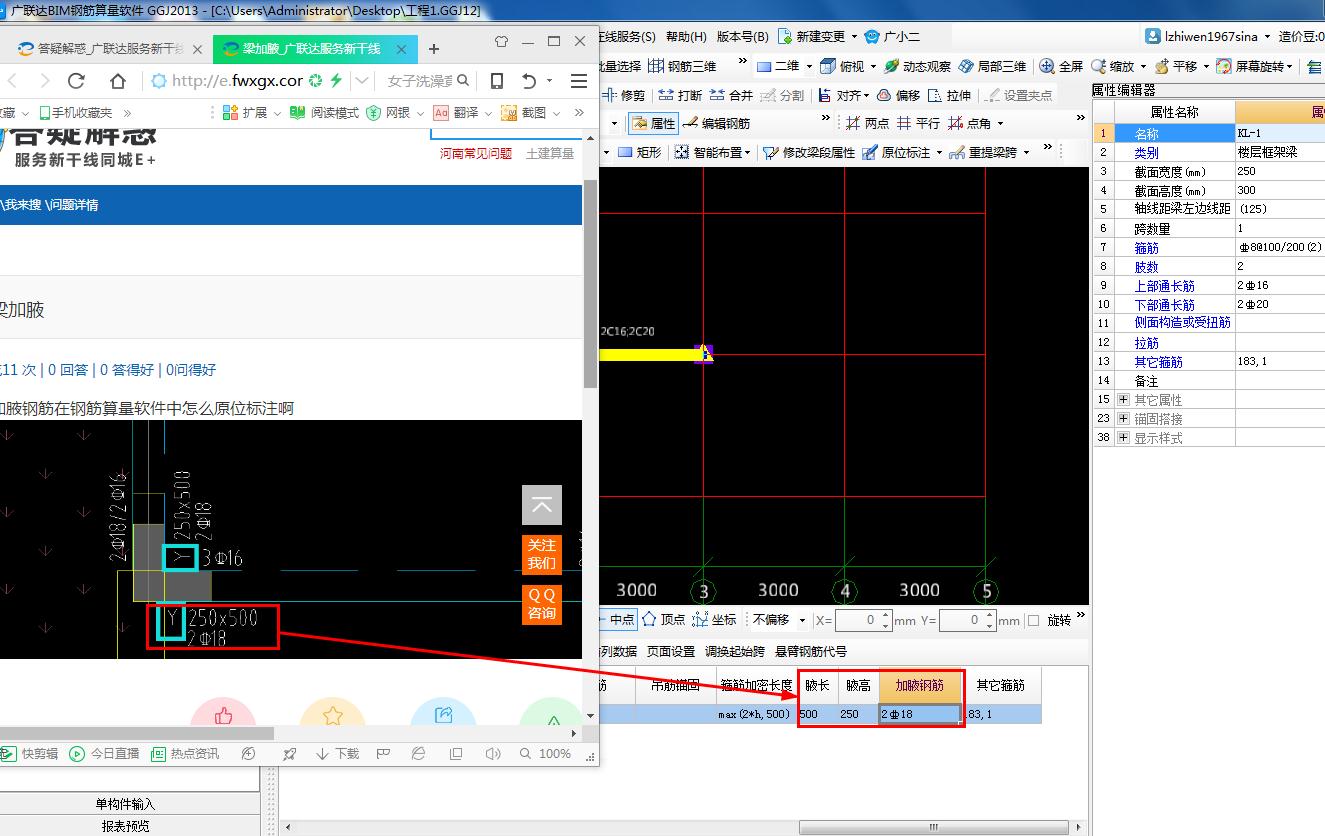Open dropdown next to 原位标注
The image size is (1325, 836).
[938, 152]
